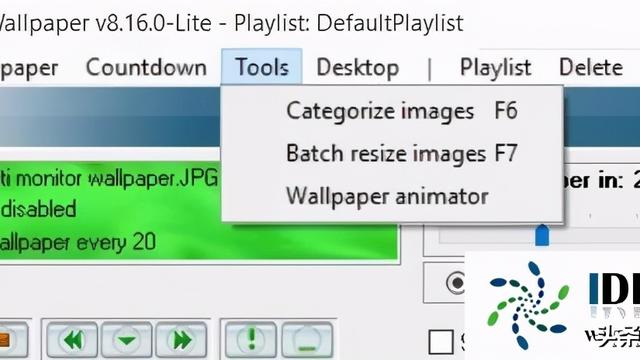Click the green exclamation mark button

pyautogui.click(x=251, y=340)
